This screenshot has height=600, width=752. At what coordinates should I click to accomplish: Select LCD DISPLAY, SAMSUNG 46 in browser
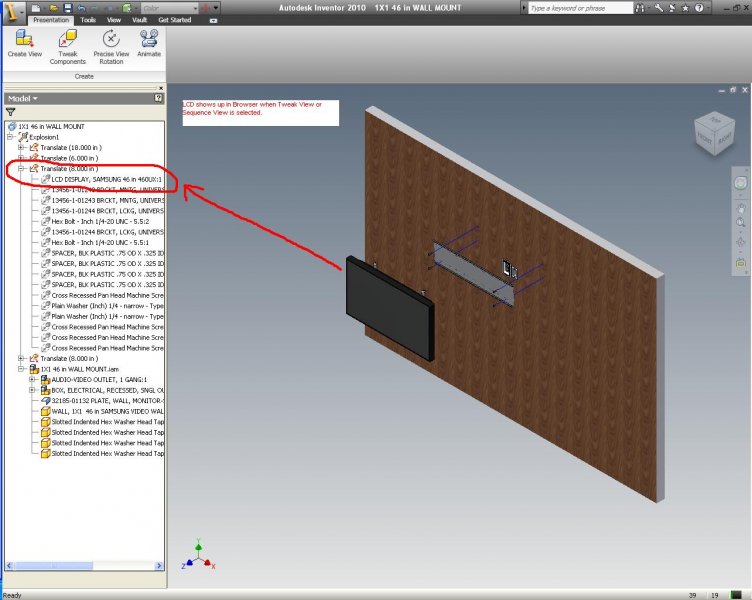click(x=107, y=179)
